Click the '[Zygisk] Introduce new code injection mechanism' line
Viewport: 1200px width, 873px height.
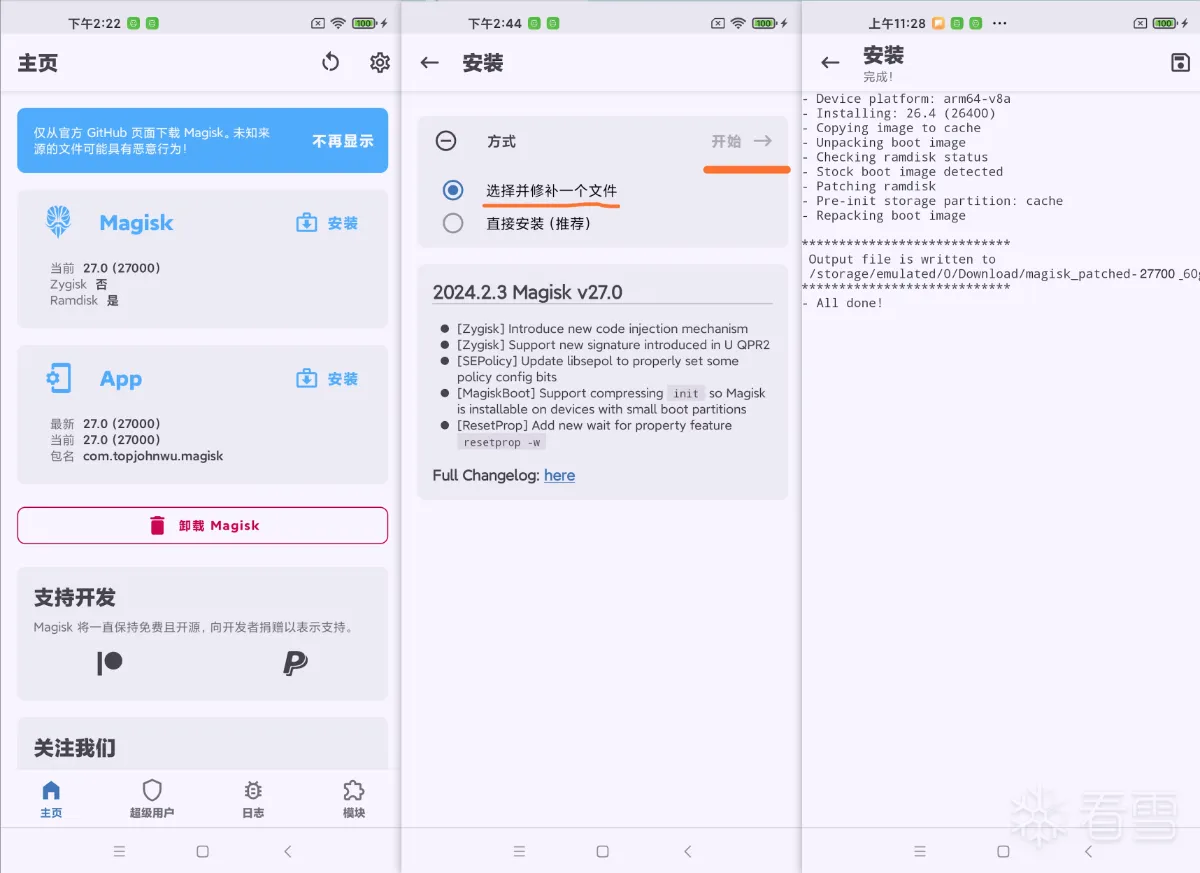pyautogui.click(x=603, y=329)
